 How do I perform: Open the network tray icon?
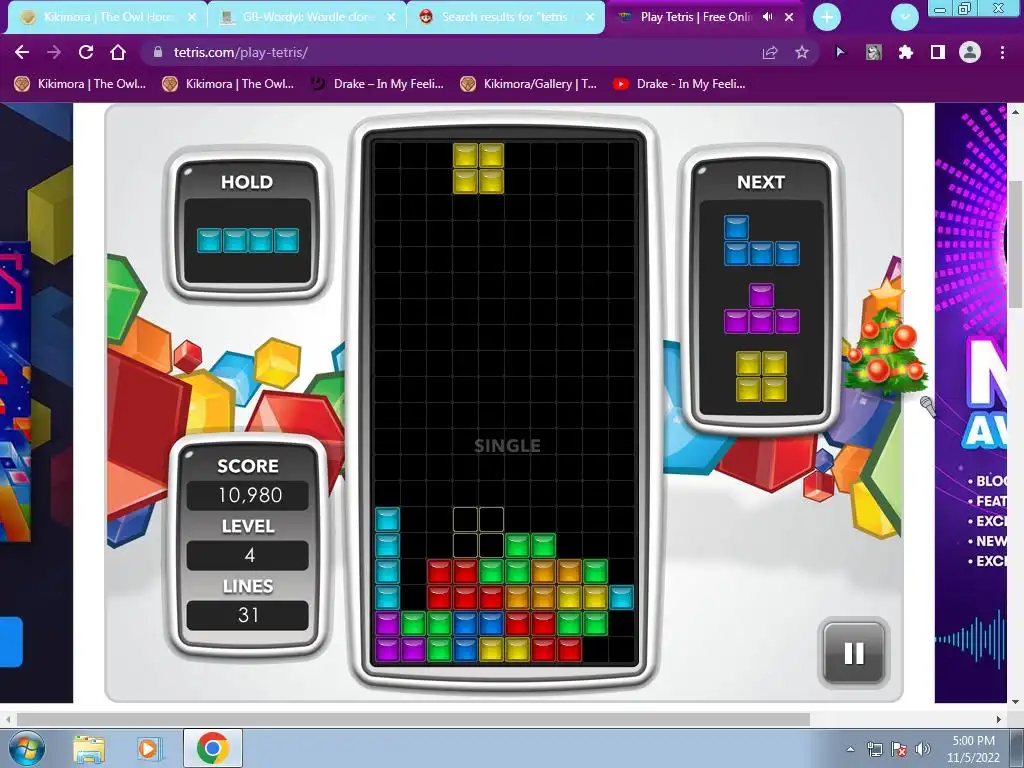pyautogui.click(x=874, y=749)
